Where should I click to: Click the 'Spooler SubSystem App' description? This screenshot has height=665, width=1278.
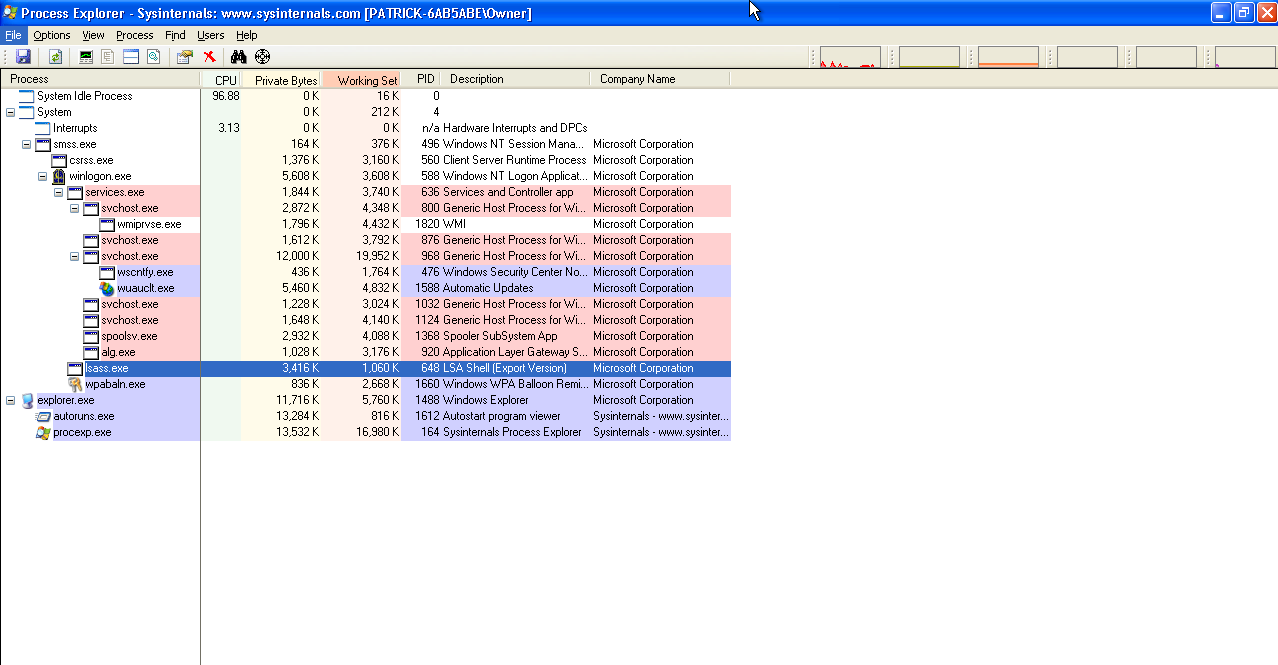click(500, 336)
